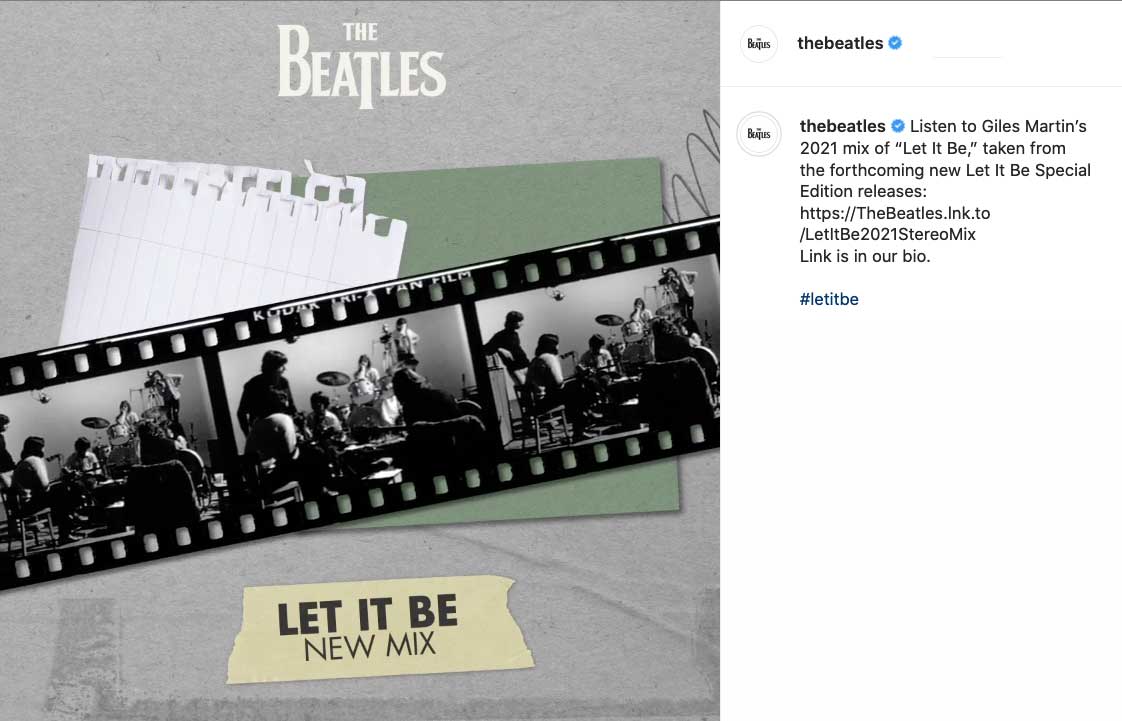Open the #letitbe hashtag
The width and height of the screenshot is (1122, 721).
coord(829,299)
